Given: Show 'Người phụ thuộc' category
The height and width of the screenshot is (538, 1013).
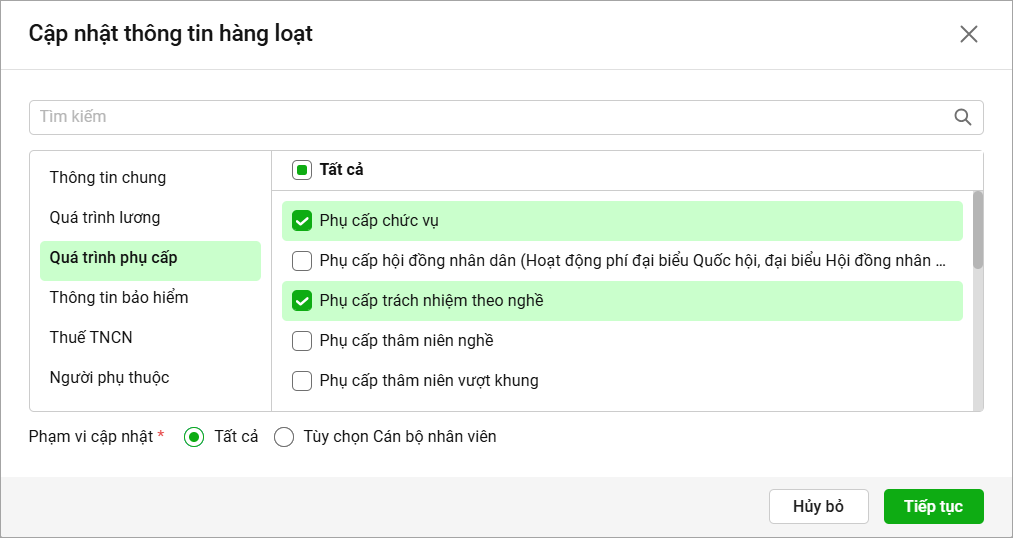Looking at the screenshot, I should 109,378.
